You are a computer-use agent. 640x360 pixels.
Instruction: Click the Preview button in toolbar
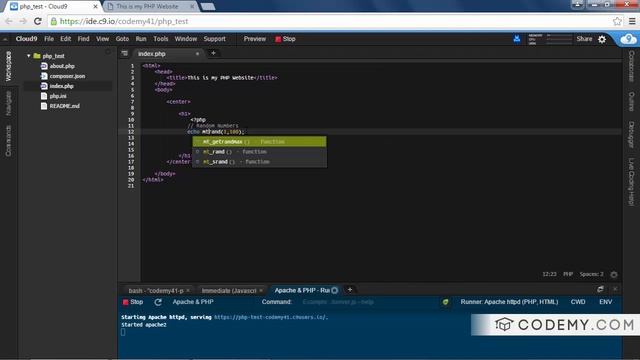click(x=255, y=39)
